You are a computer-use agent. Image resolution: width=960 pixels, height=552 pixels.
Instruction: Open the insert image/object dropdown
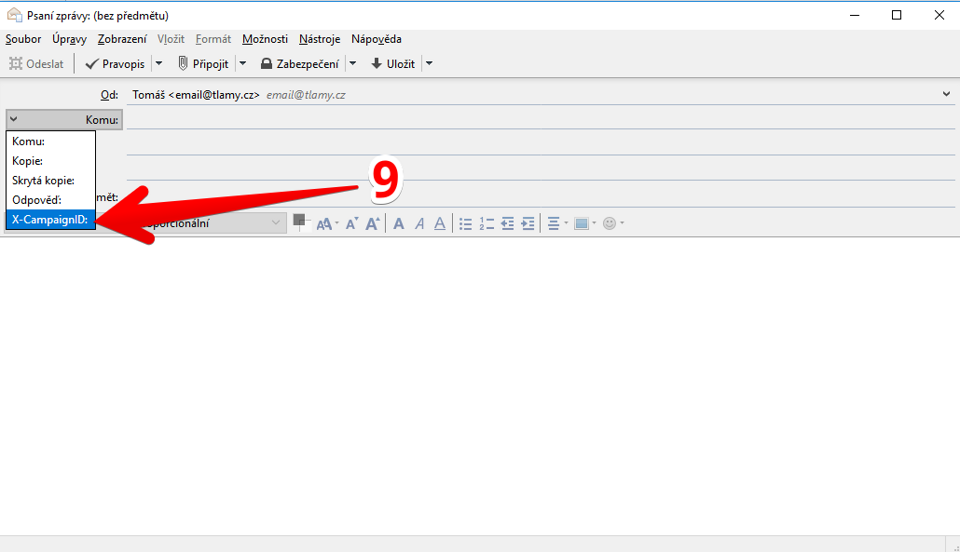585,224
